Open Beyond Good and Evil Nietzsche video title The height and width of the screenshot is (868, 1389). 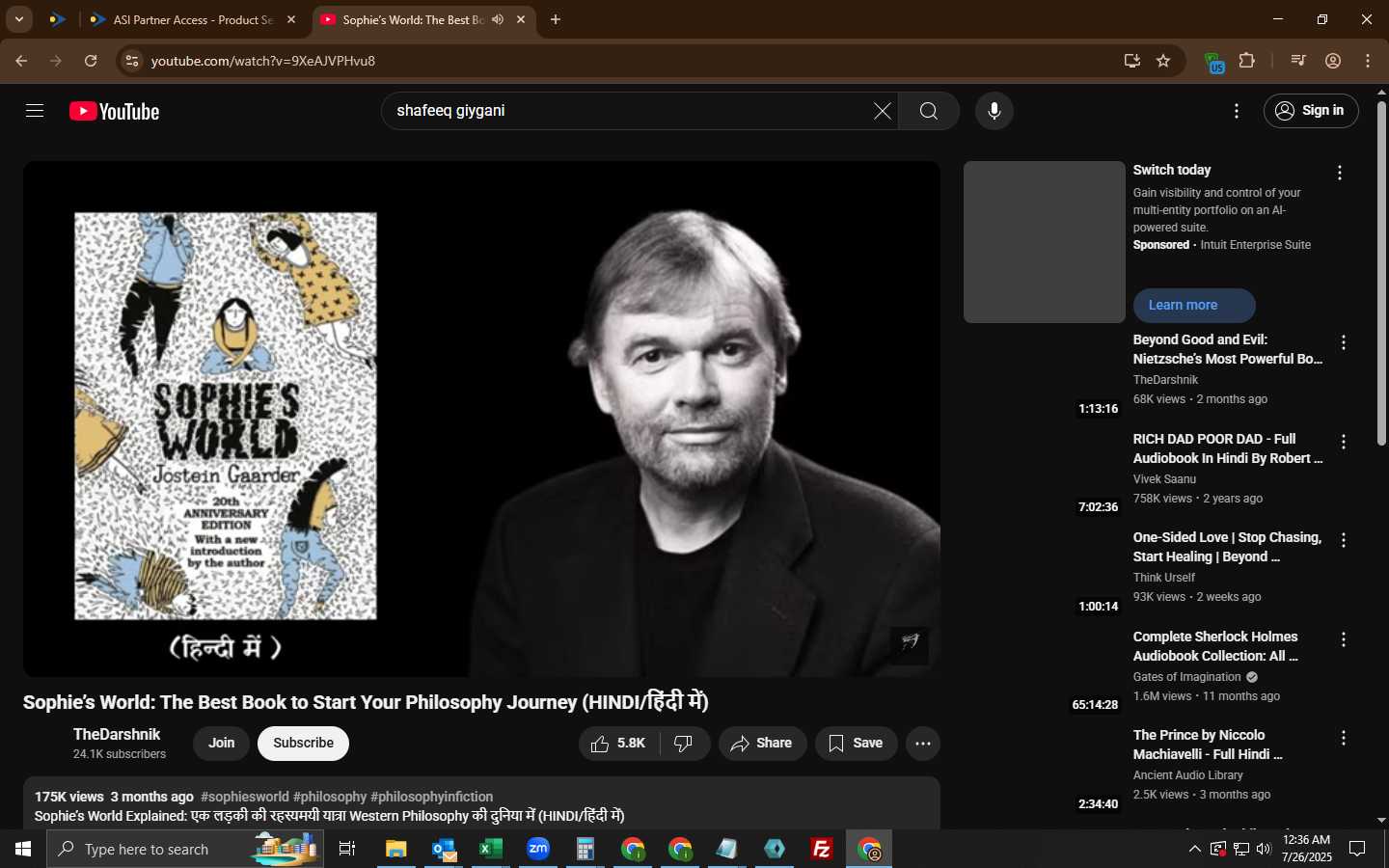1228,349
